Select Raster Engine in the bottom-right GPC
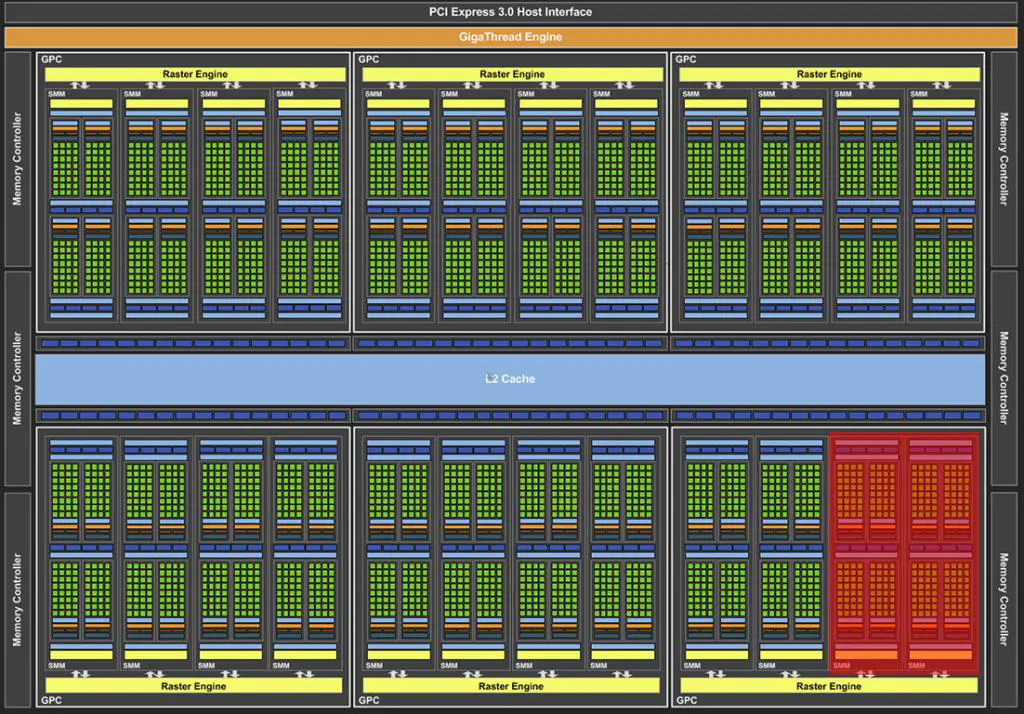 click(x=829, y=686)
